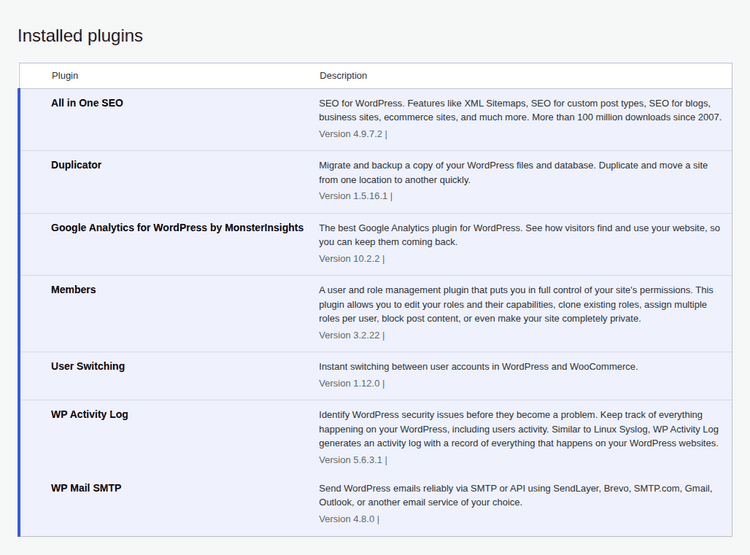750x555 pixels.
Task: Select the Duplicator plugin name
Action: pos(76,165)
